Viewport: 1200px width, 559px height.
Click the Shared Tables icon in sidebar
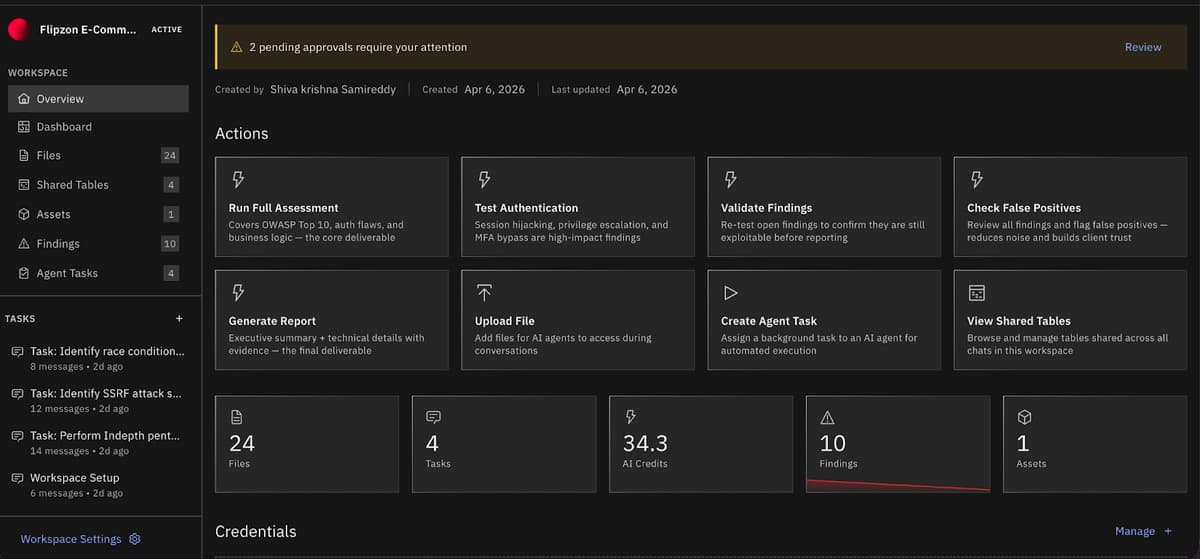click(x=24, y=185)
